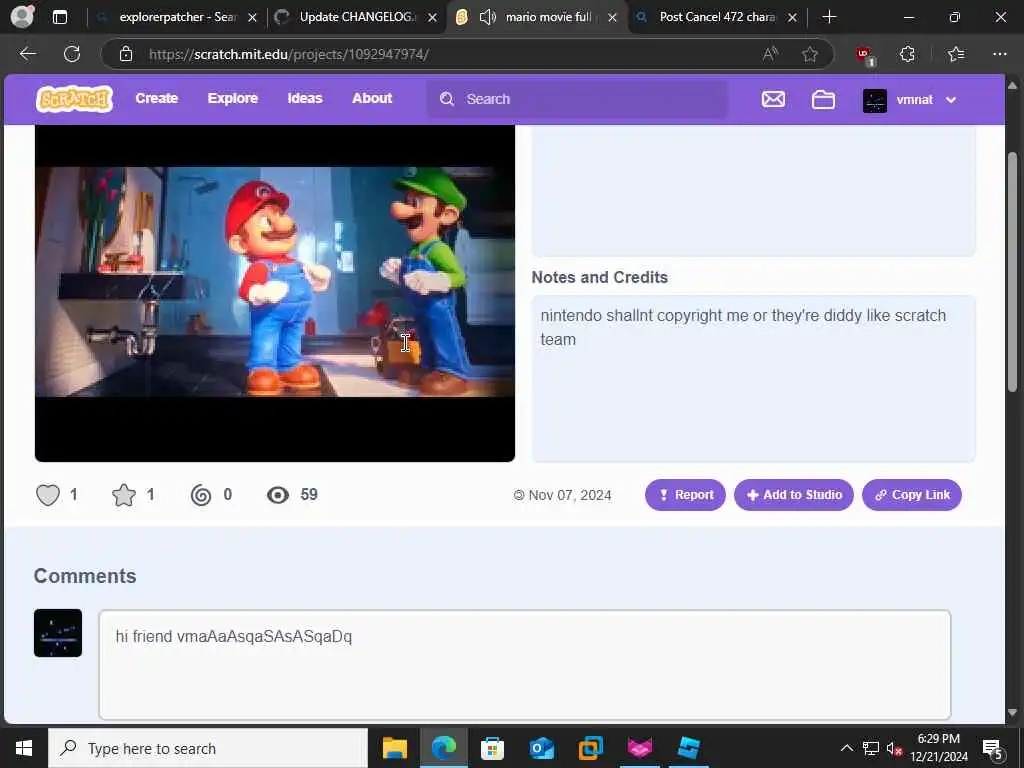Screen dimensions: 1024x768
Task: Click the page vertical scrollbar
Action: coord(1012,272)
